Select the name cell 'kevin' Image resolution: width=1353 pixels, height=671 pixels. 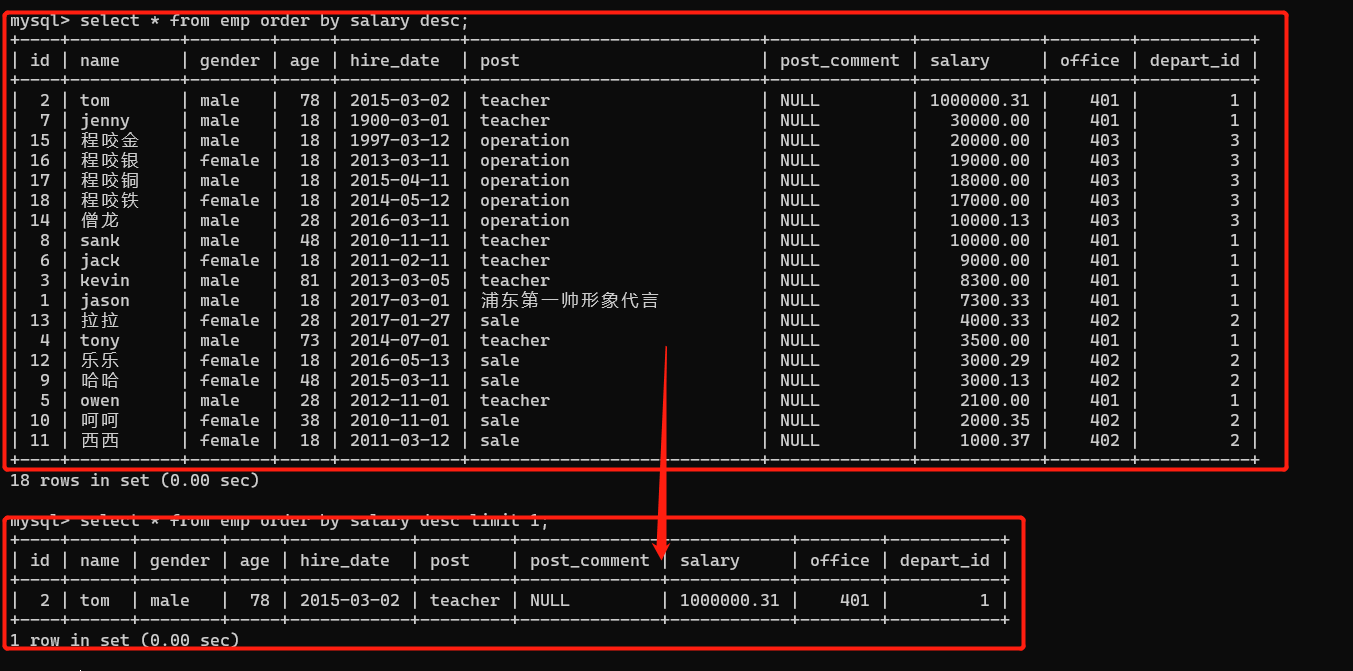tap(105, 280)
